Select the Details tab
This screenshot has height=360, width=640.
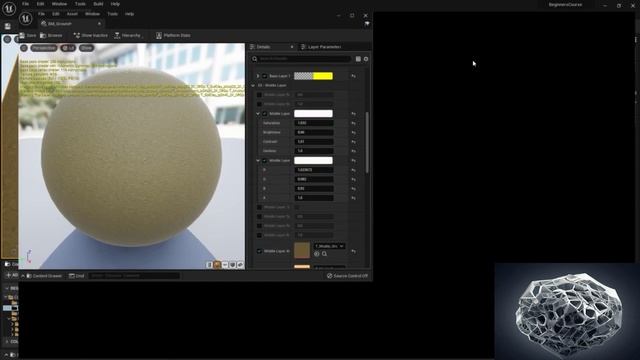coord(263,47)
